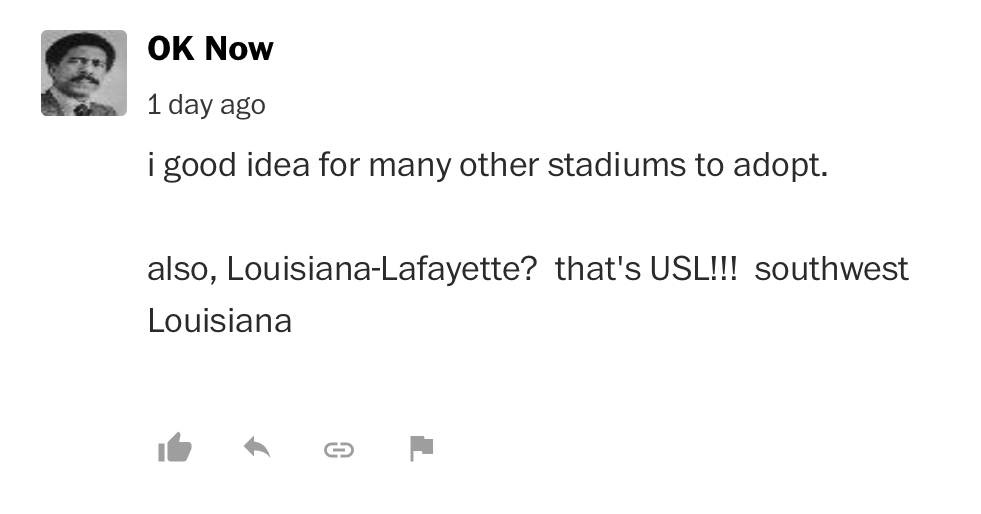981x514 pixels.
Task: Click the word 'ago' in the timestamp
Action: (x=243, y=104)
